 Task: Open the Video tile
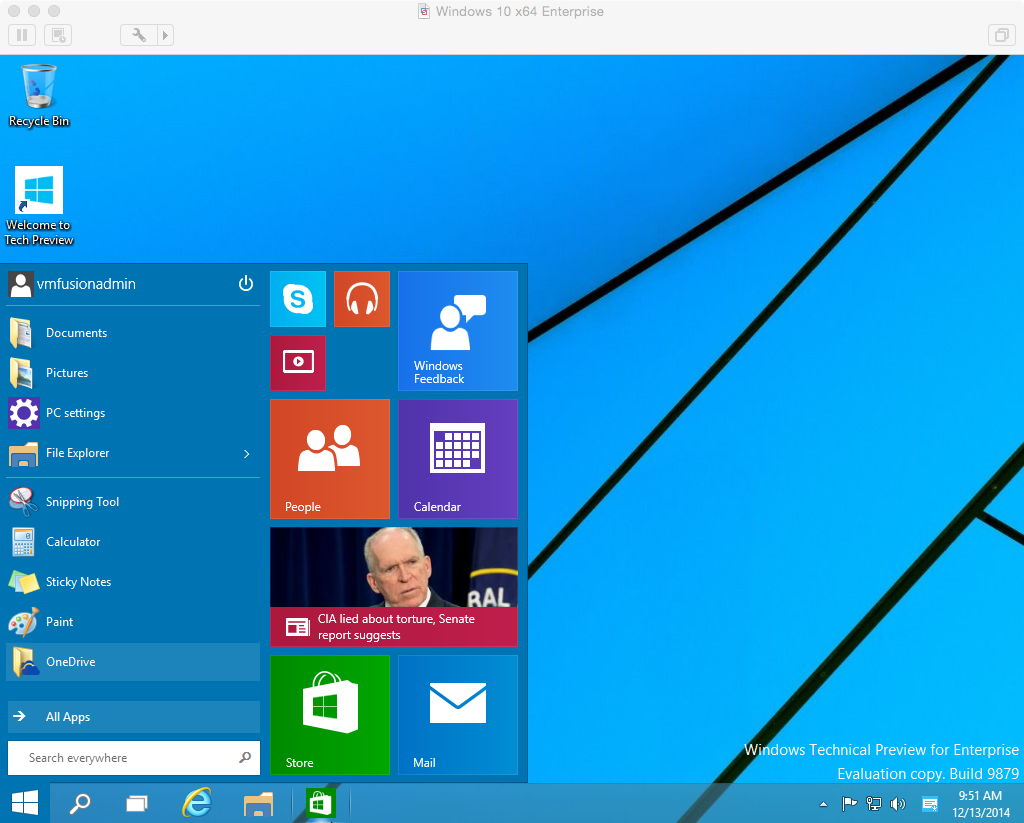pos(298,363)
